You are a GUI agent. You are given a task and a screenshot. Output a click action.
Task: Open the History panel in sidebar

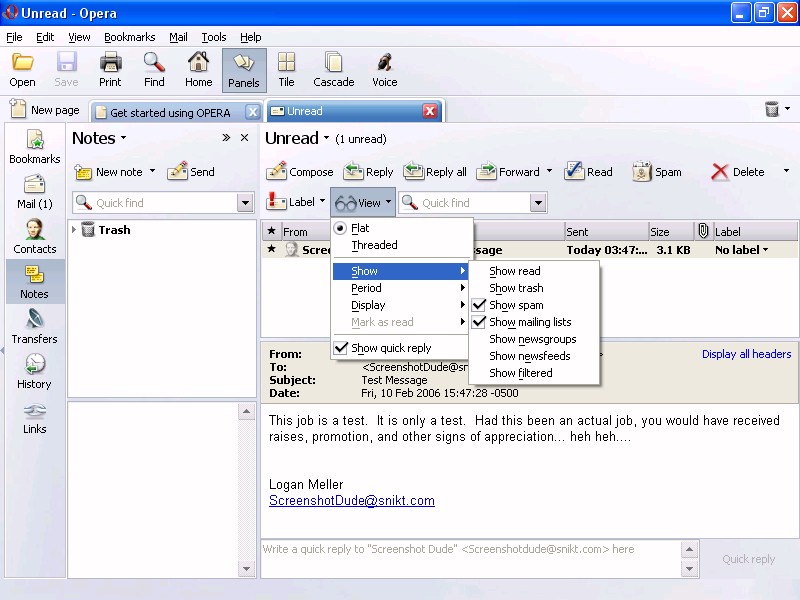coord(34,372)
